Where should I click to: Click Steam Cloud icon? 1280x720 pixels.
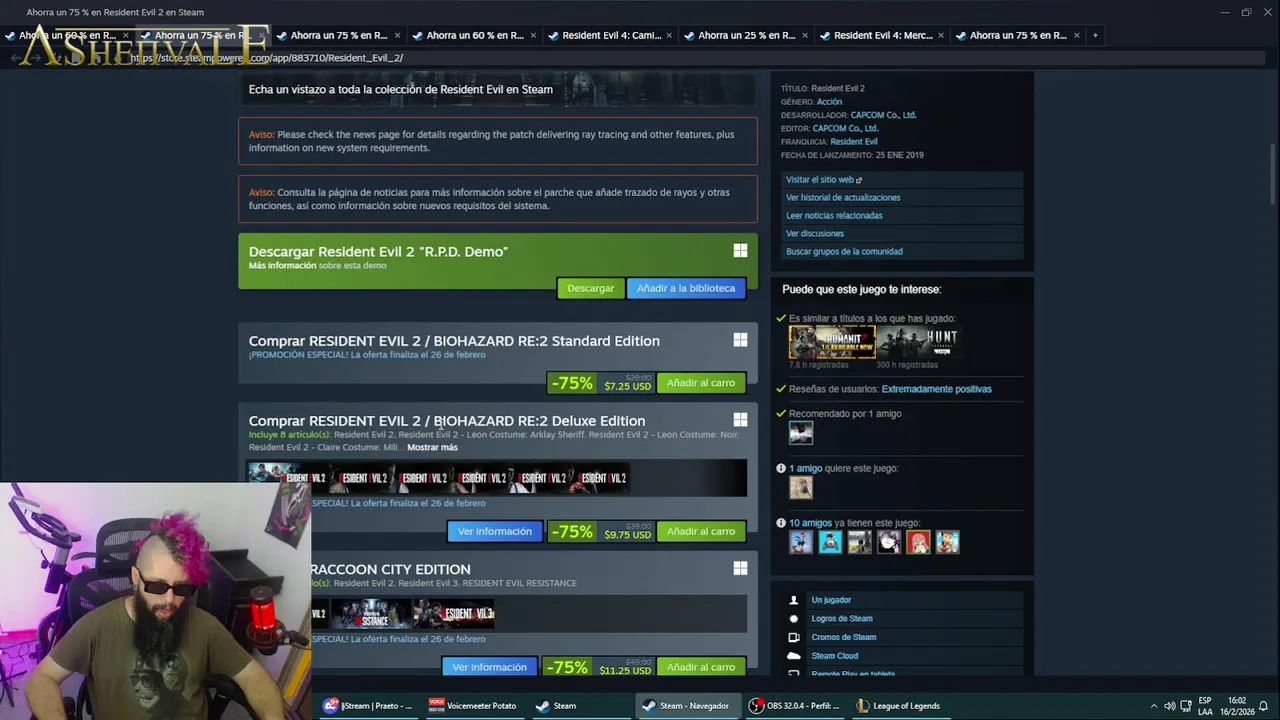pos(794,656)
